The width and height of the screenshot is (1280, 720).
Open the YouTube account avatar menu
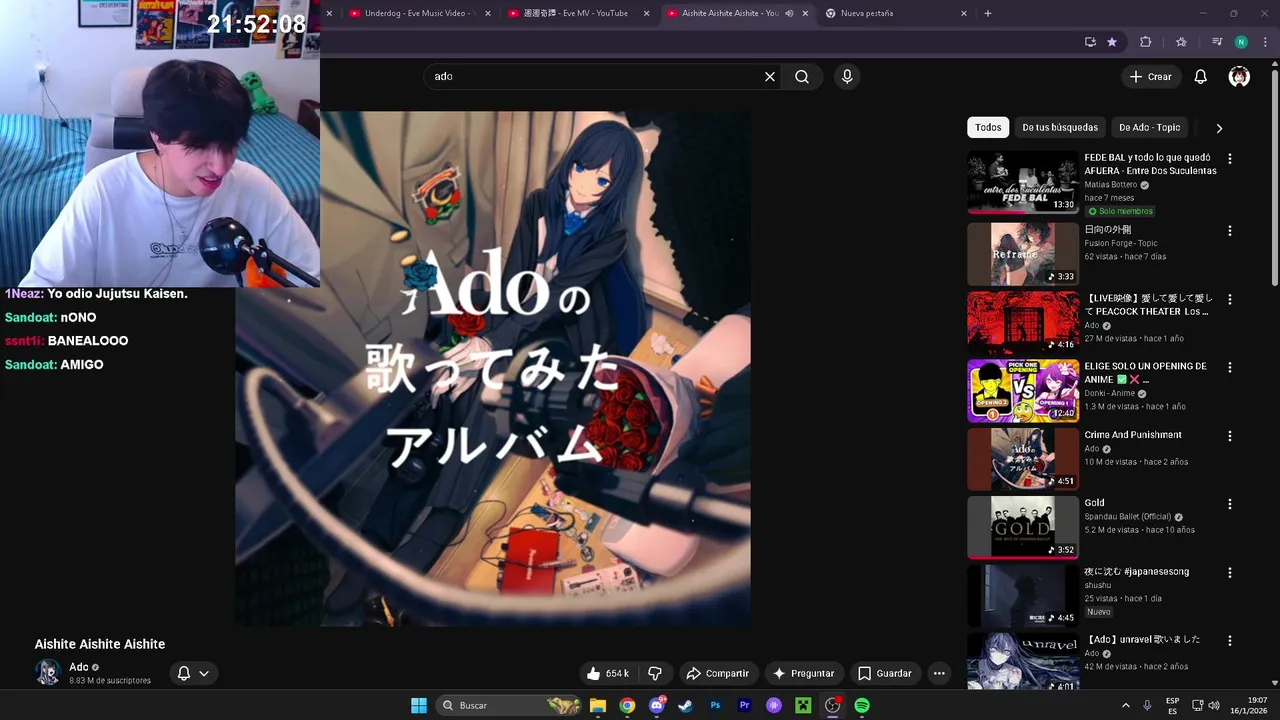click(x=1239, y=77)
